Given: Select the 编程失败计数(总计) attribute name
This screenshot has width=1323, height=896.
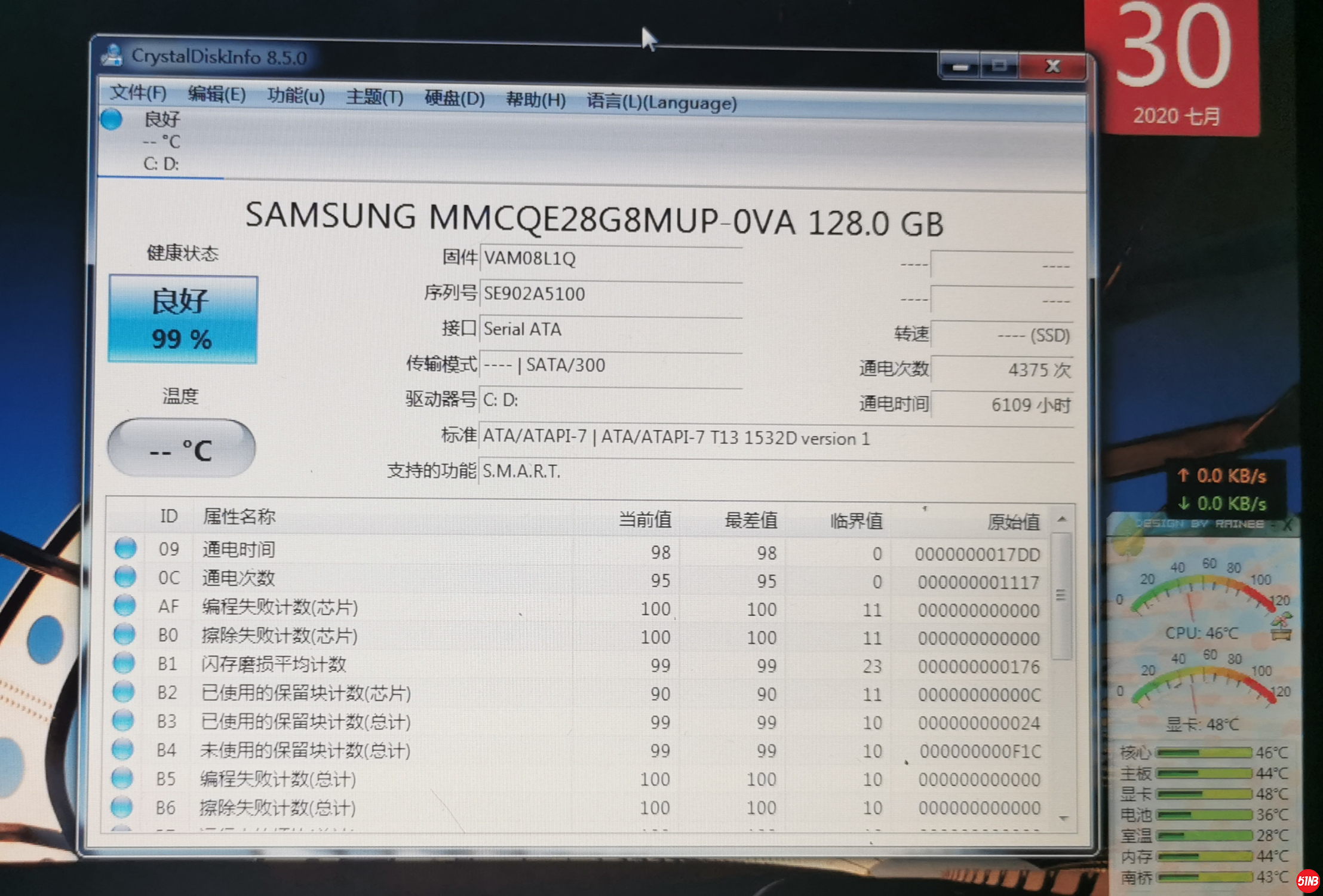Looking at the screenshot, I should (x=277, y=779).
